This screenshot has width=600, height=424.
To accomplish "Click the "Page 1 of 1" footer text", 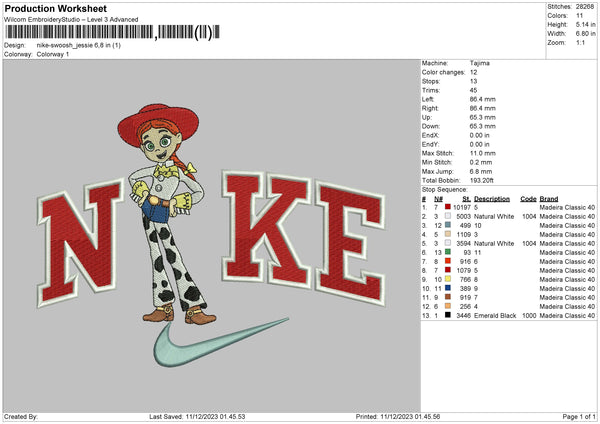I will click(579, 417).
